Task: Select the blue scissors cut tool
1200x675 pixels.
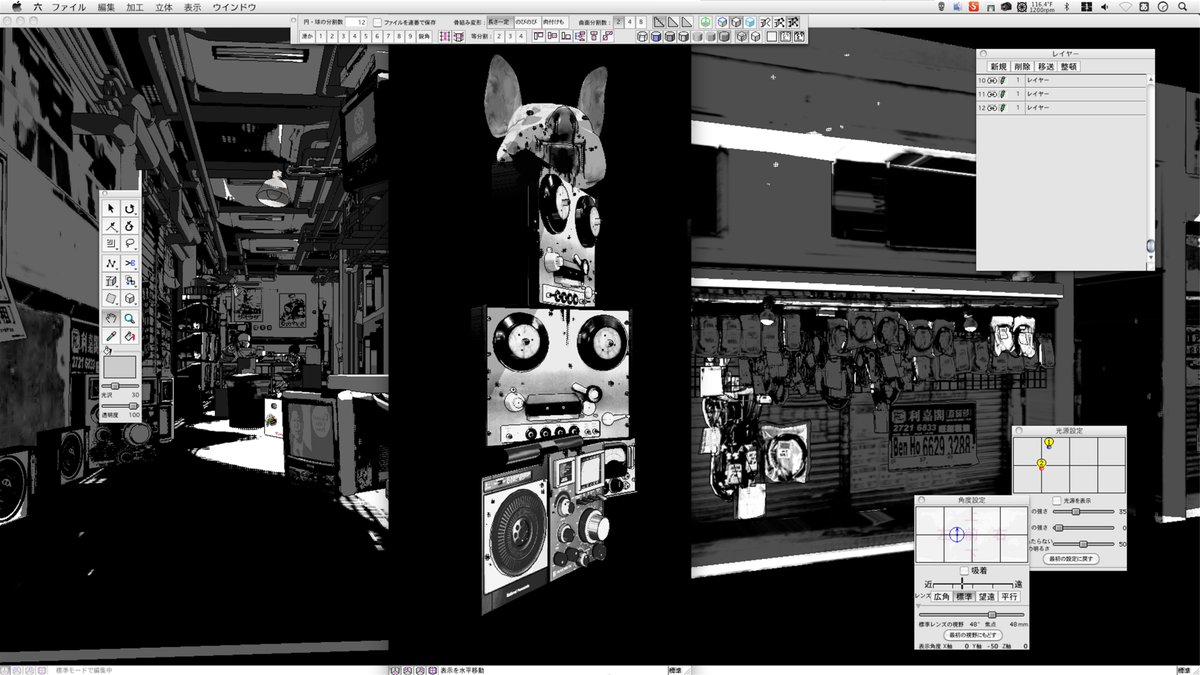Action: pos(129,264)
